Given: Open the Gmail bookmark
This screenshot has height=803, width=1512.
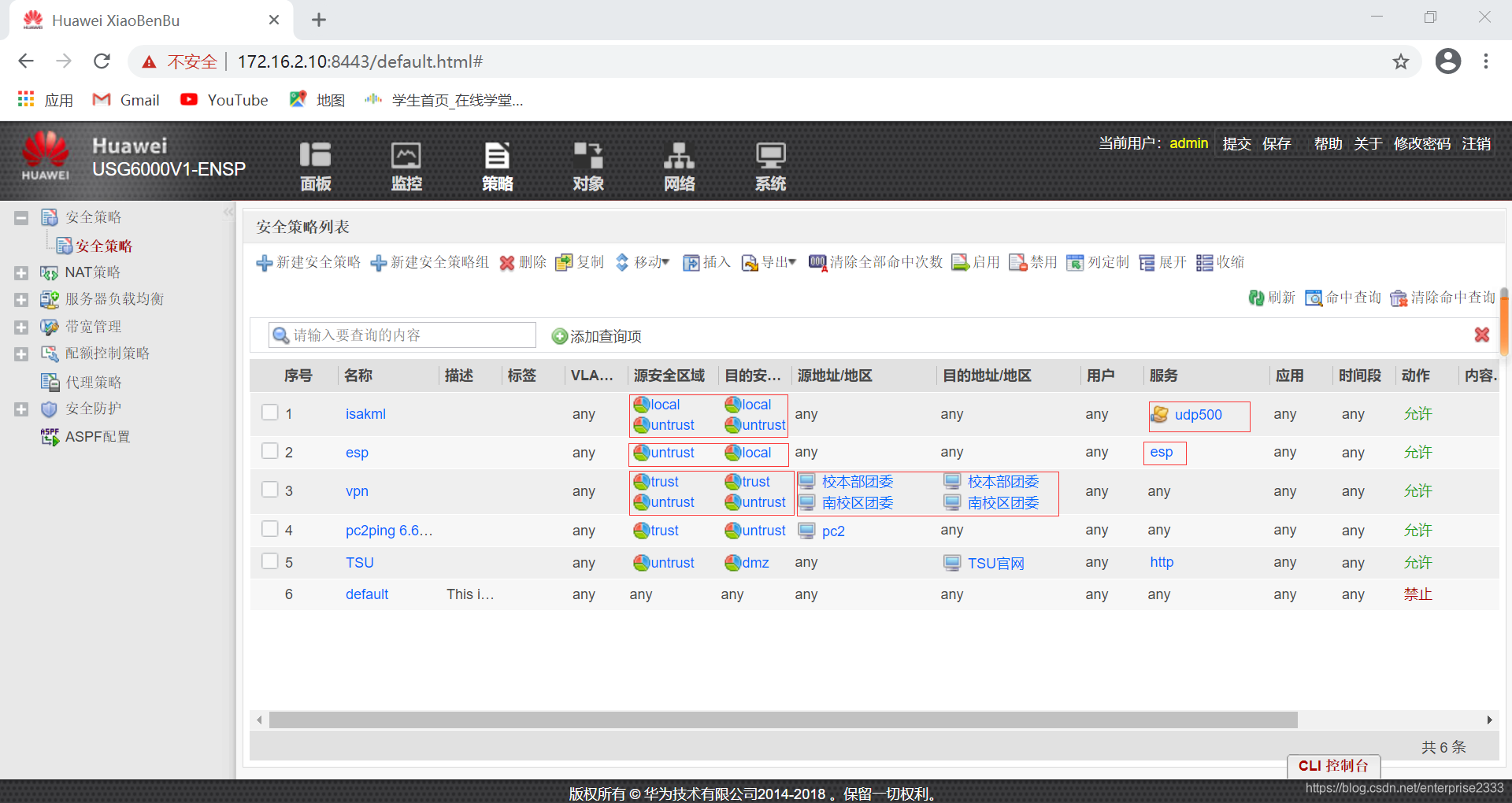Looking at the screenshot, I should pos(126,100).
